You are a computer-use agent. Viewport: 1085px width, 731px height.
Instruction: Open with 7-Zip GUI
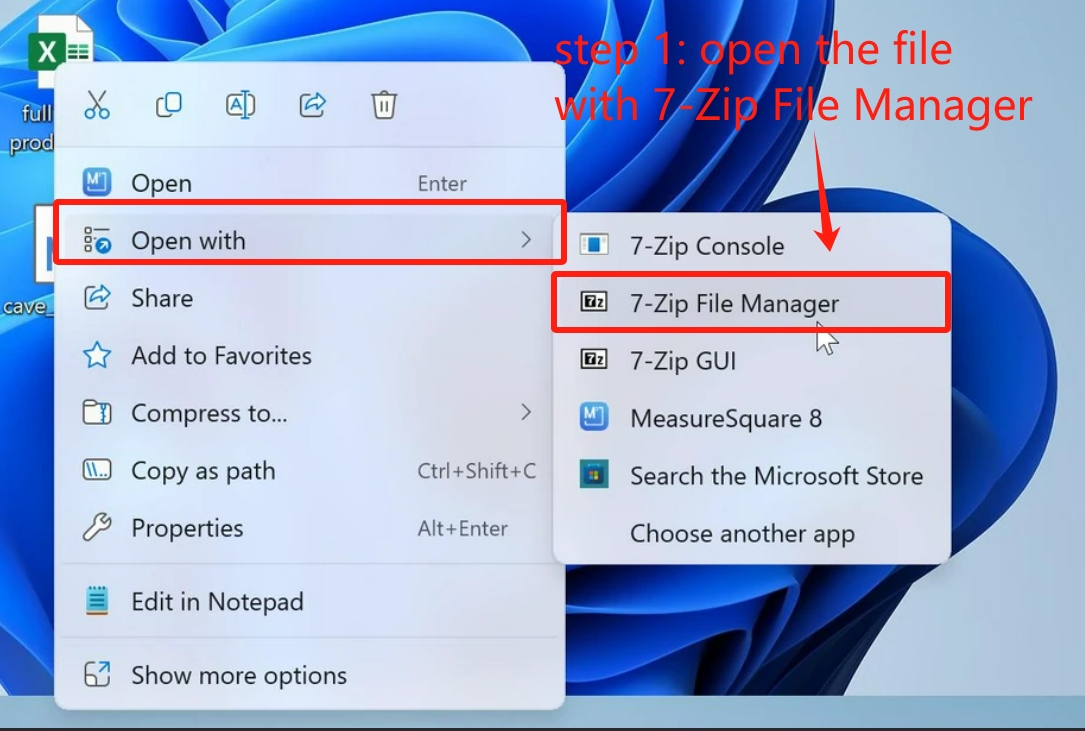[751, 361]
